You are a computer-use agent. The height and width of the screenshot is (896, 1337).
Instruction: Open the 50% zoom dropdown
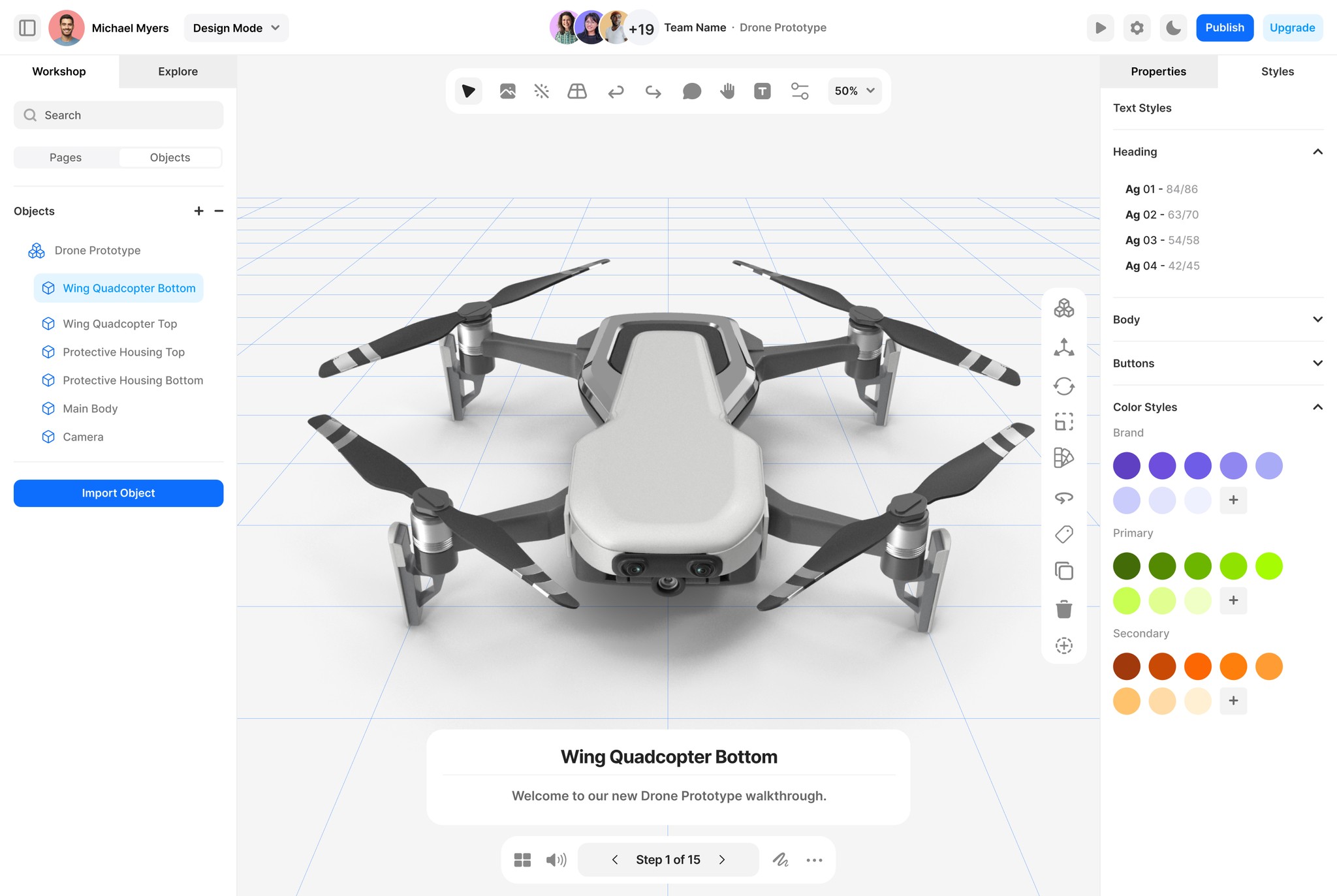[x=854, y=91]
